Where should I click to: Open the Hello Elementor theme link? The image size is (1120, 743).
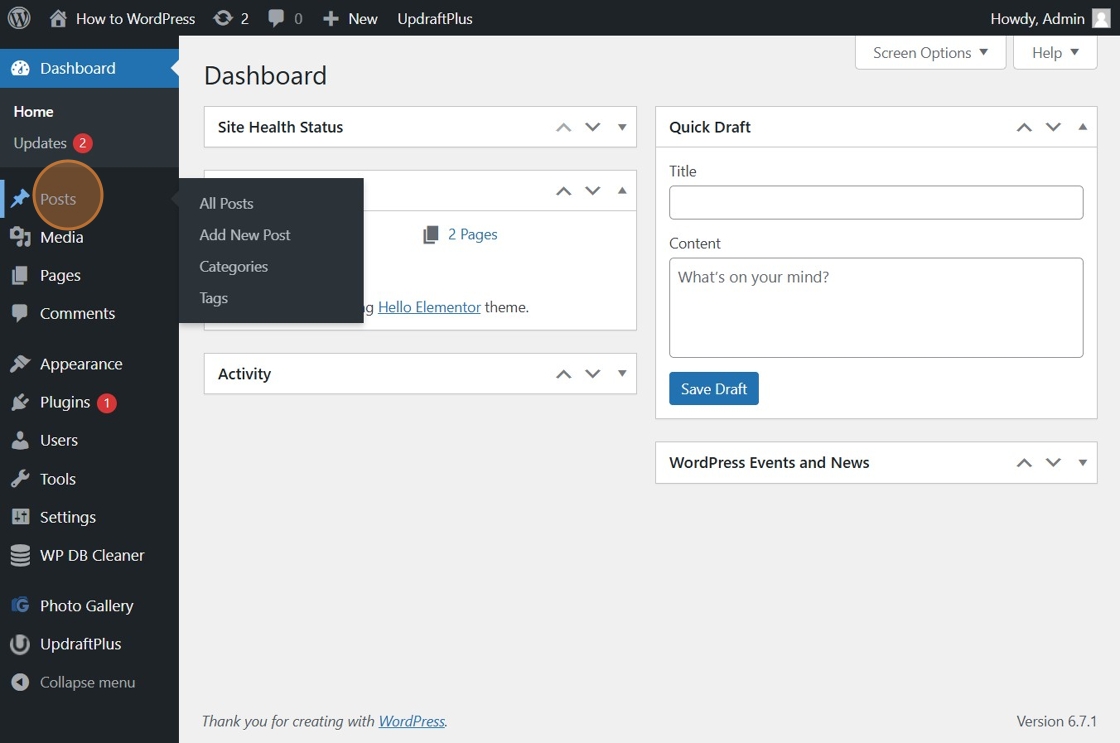pos(429,307)
